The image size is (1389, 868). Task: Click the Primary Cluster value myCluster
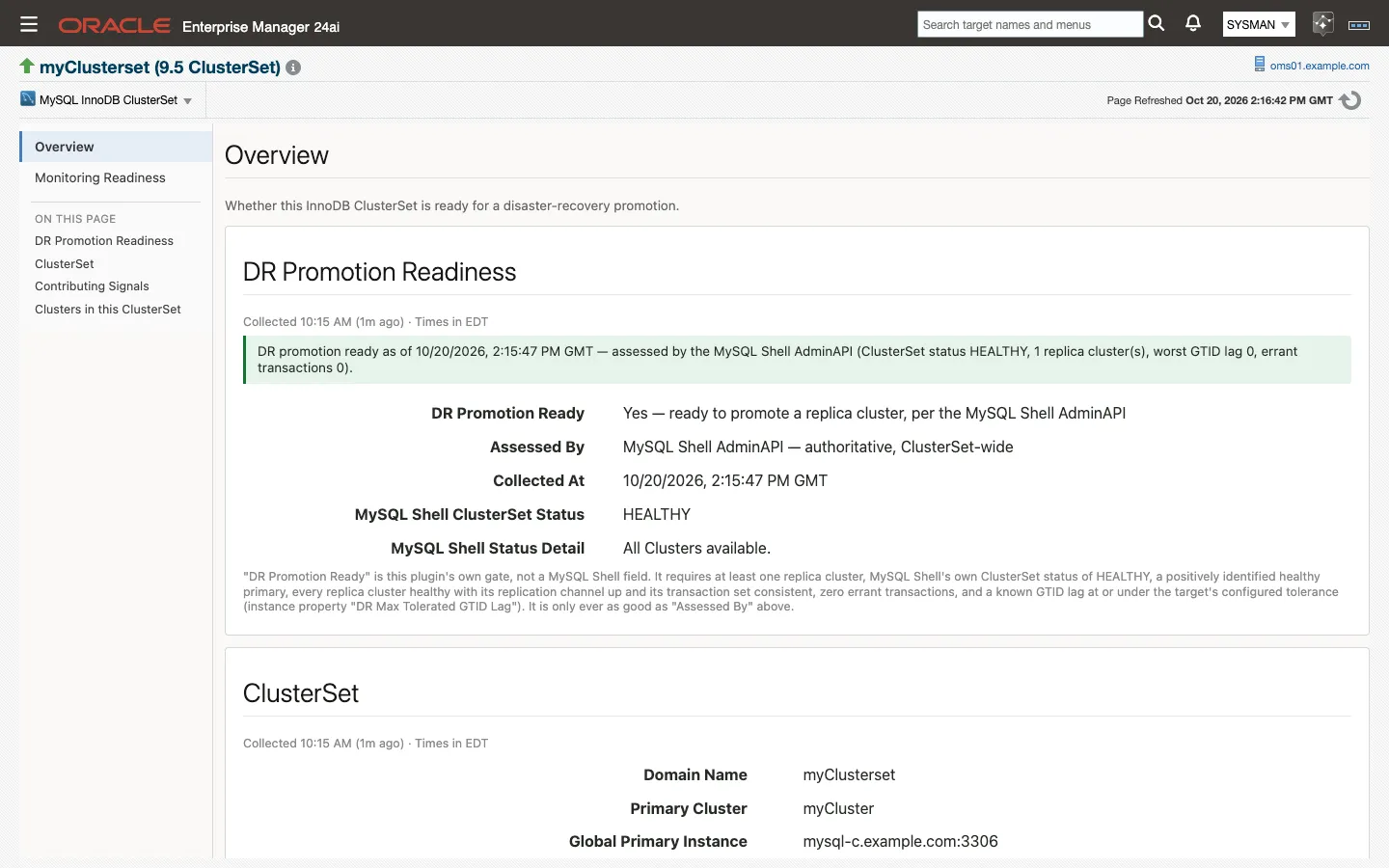[838, 809]
